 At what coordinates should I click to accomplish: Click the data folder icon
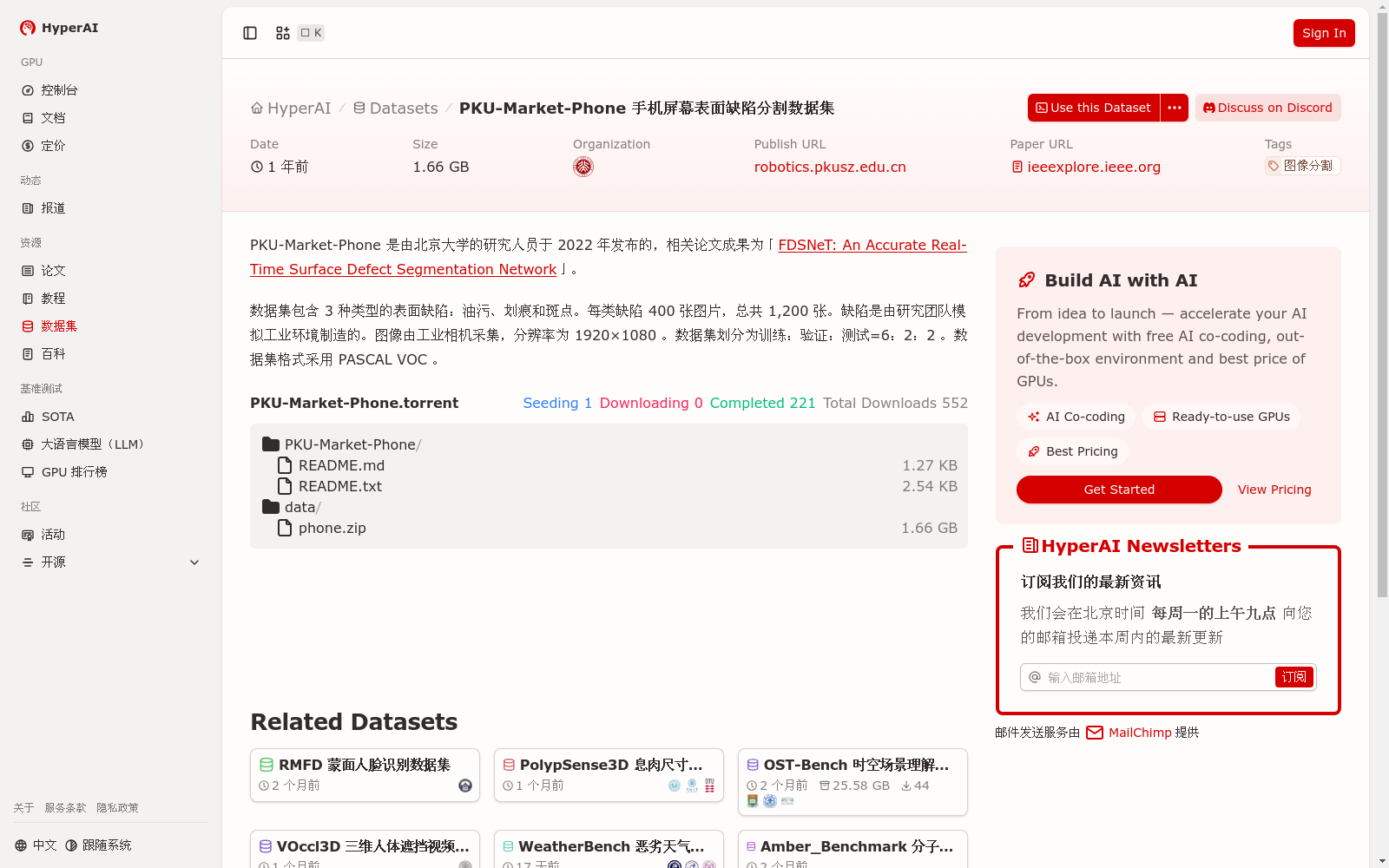[x=271, y=507]
